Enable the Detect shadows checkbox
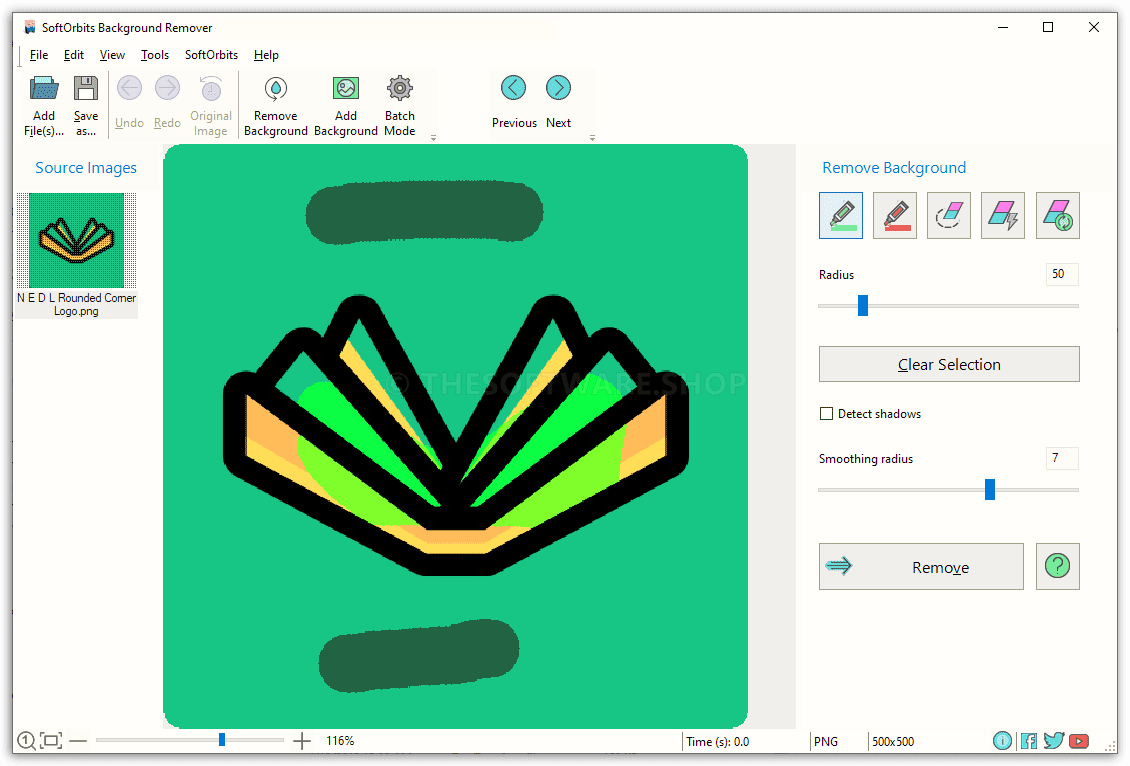This screenshot has width=1130, height=766. [x=827, y=414]
